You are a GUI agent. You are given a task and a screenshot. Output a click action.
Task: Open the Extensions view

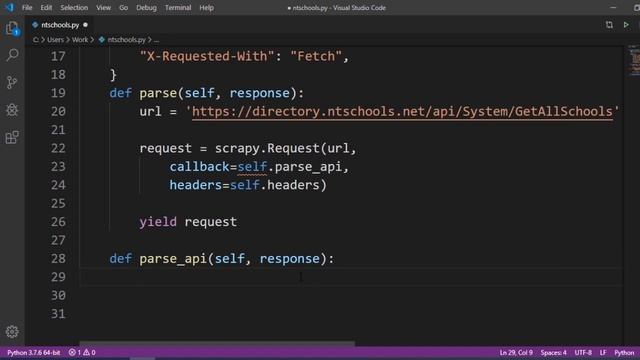[12, 138]
